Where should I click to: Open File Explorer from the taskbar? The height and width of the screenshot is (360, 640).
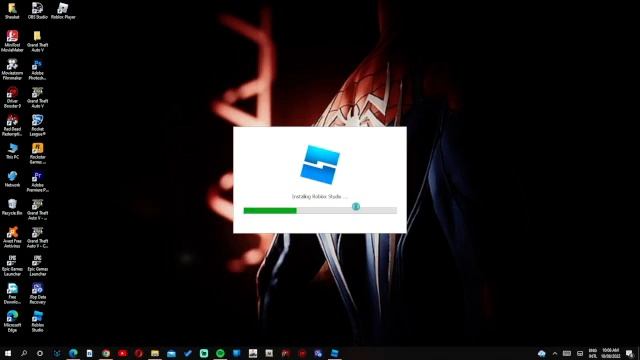155,353
